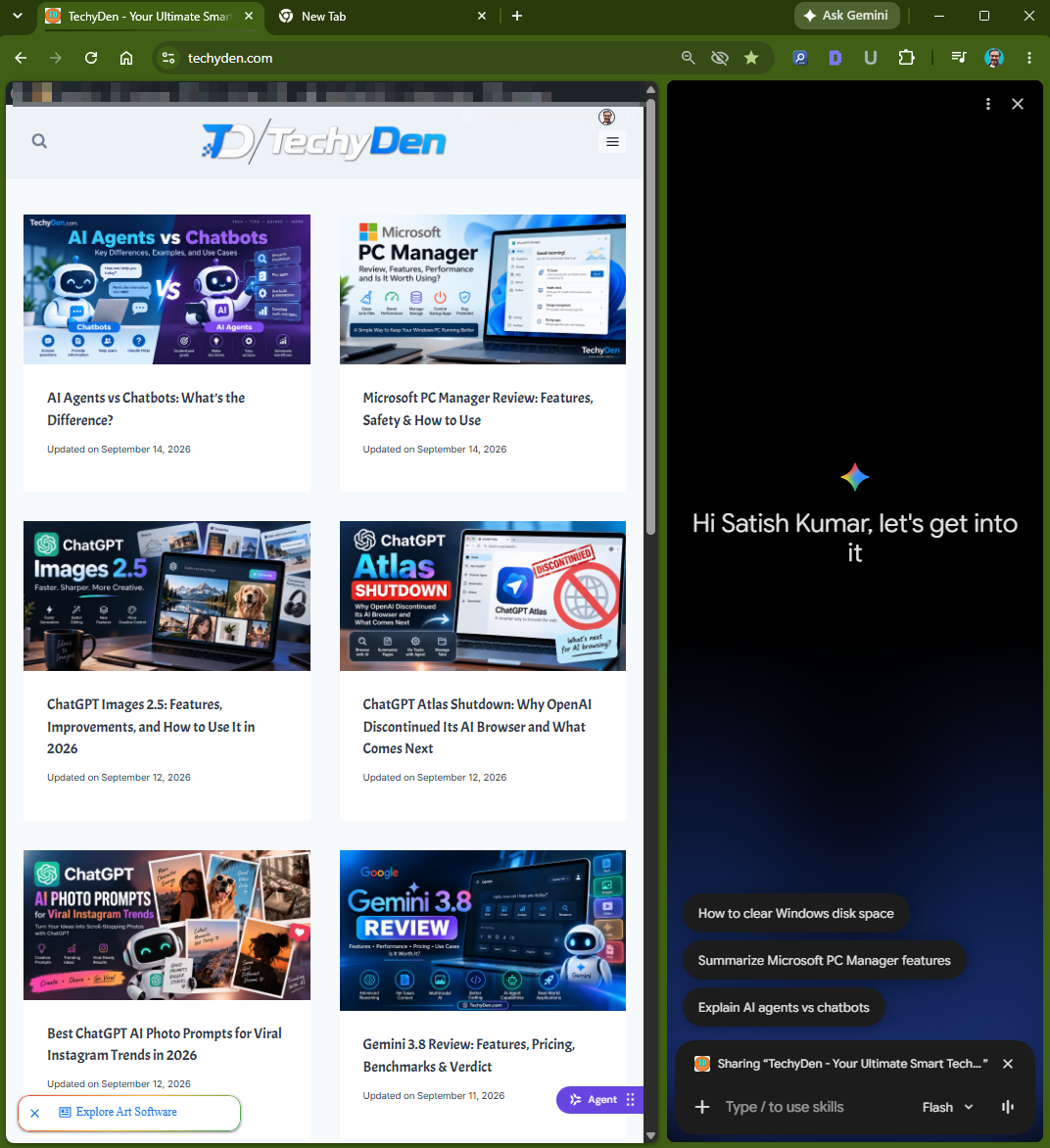Click the small user avatar above the hamburger menu
This screenshot has width=1050, height=1148.
[607, 118]
